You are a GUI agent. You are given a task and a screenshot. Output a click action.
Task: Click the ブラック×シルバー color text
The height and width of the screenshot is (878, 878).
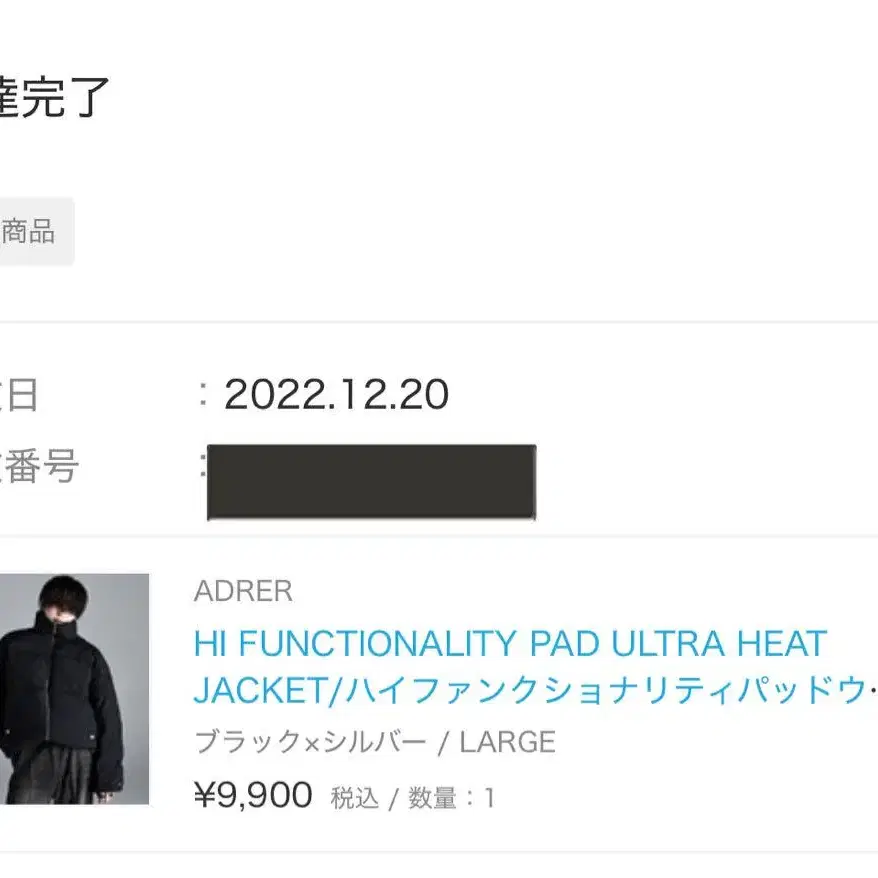310,741
